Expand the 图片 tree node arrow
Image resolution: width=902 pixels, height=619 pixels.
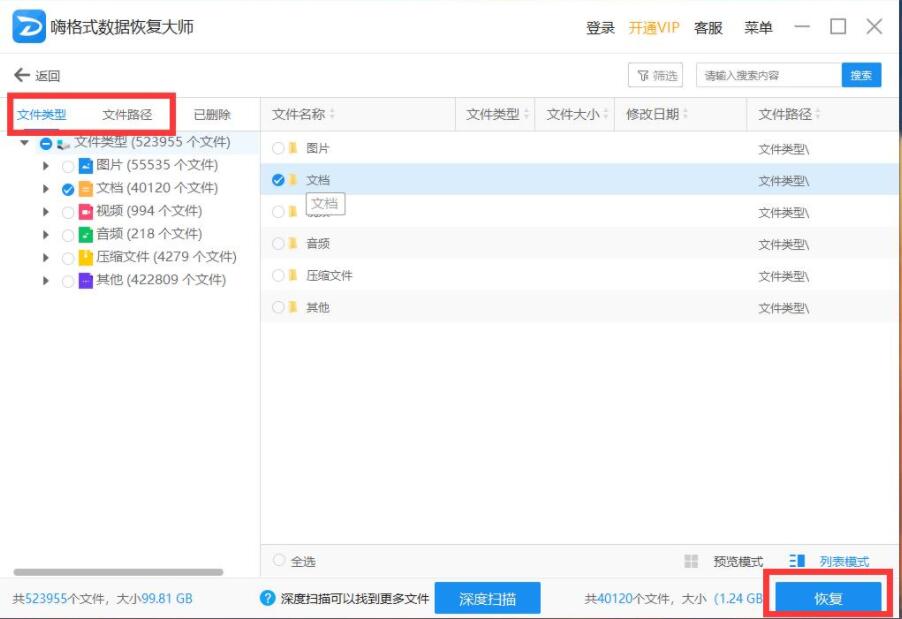click(x=46, y=166)
